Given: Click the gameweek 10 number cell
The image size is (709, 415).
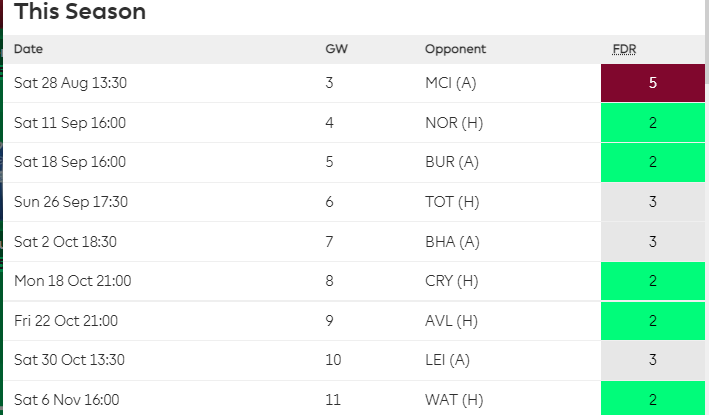Looking at the screenshot, I should (x=333, y=360).
